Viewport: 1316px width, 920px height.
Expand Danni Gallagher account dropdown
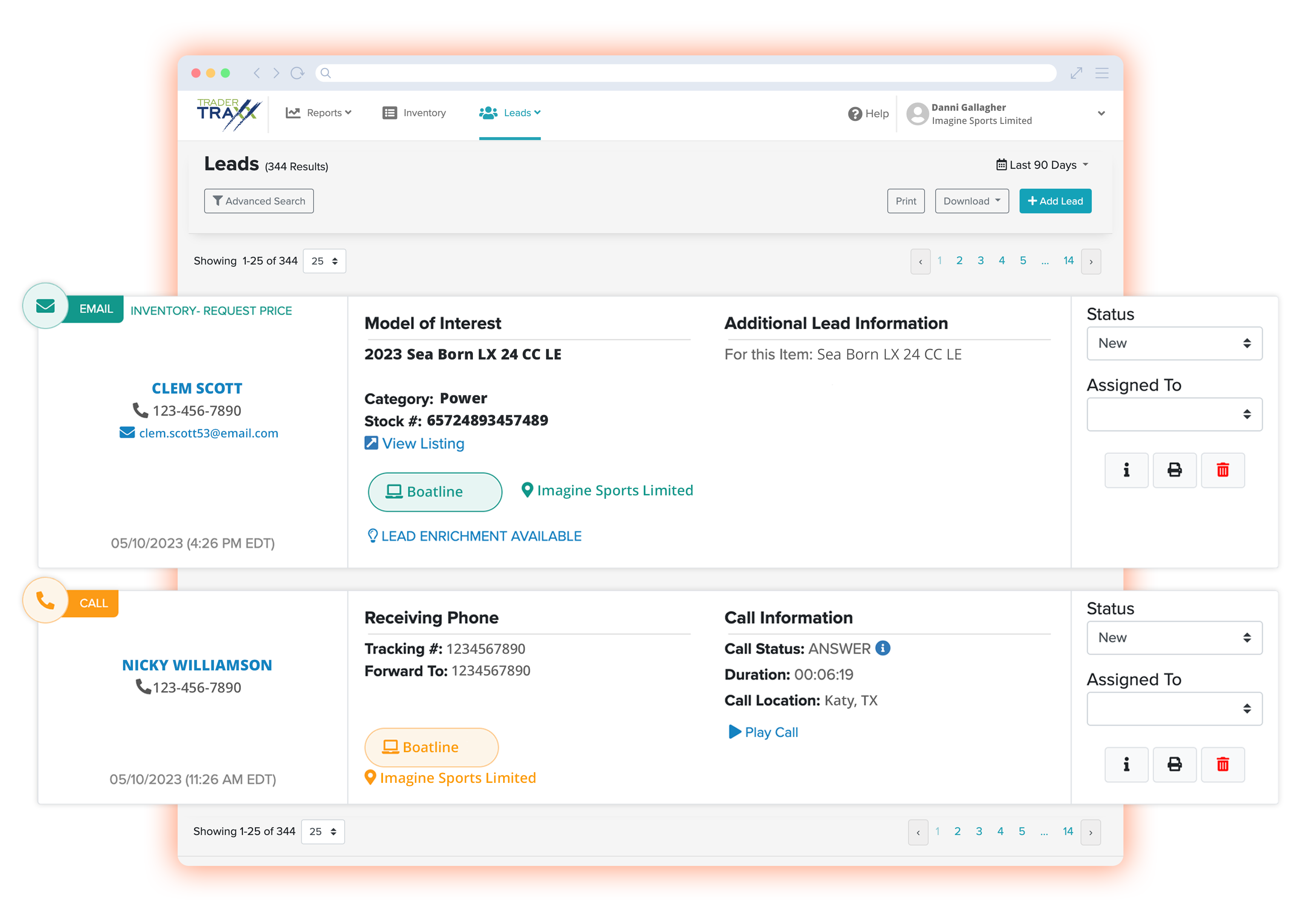(1101, 113)
